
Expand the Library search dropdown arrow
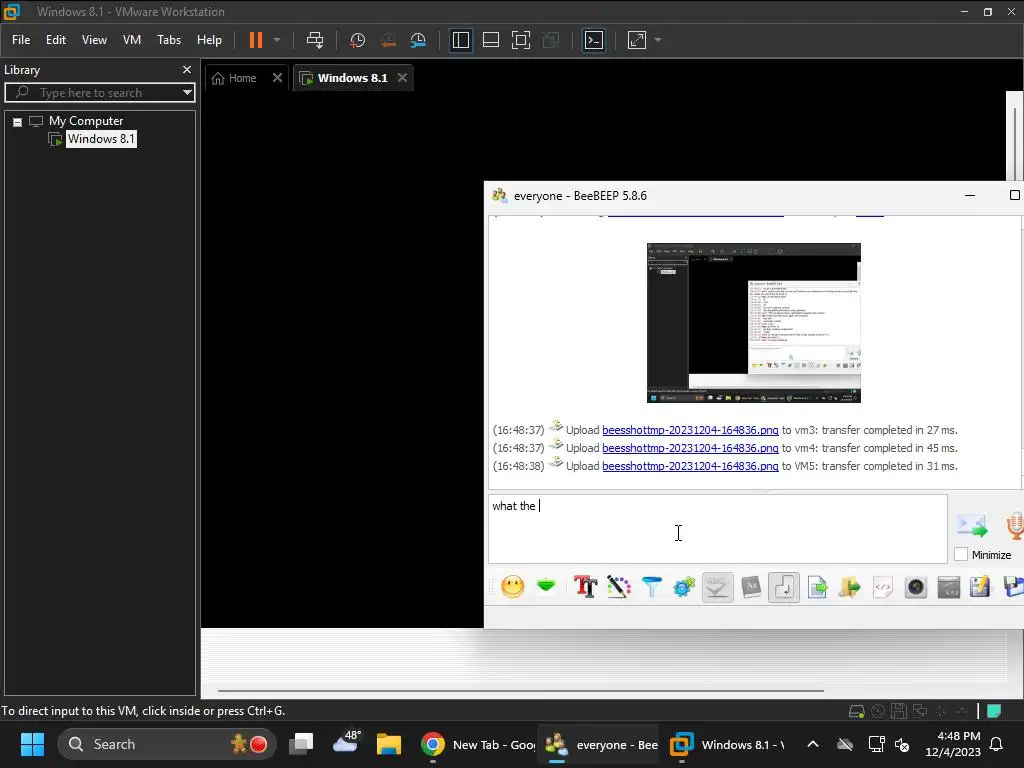[187, 93]
